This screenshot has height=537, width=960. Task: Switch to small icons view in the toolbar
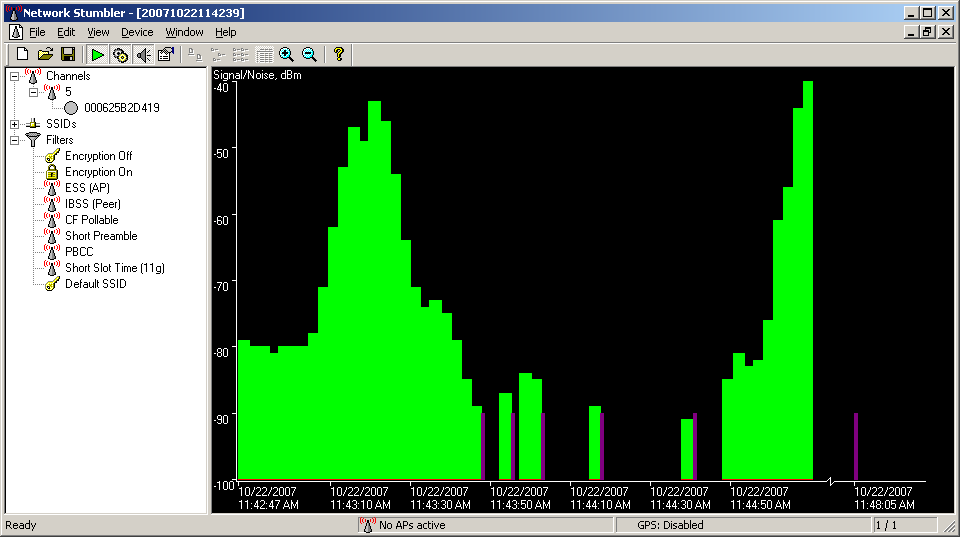pyautogui.click(x=218, y=54)
